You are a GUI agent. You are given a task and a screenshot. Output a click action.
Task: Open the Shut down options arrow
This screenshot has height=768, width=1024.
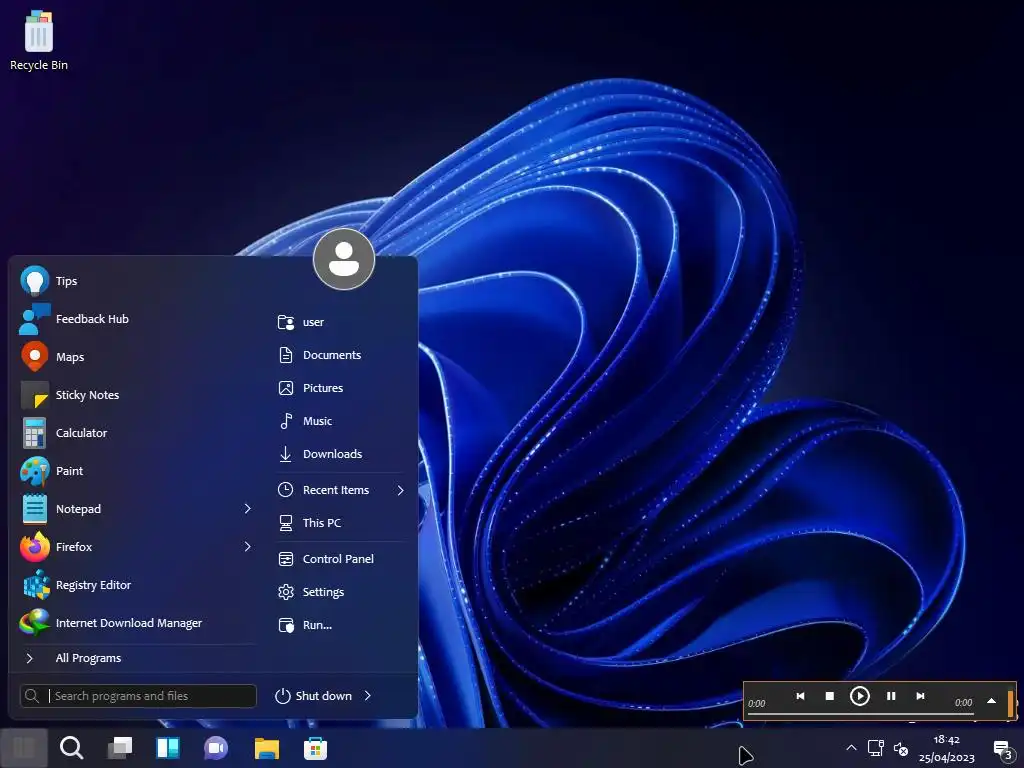368,696
